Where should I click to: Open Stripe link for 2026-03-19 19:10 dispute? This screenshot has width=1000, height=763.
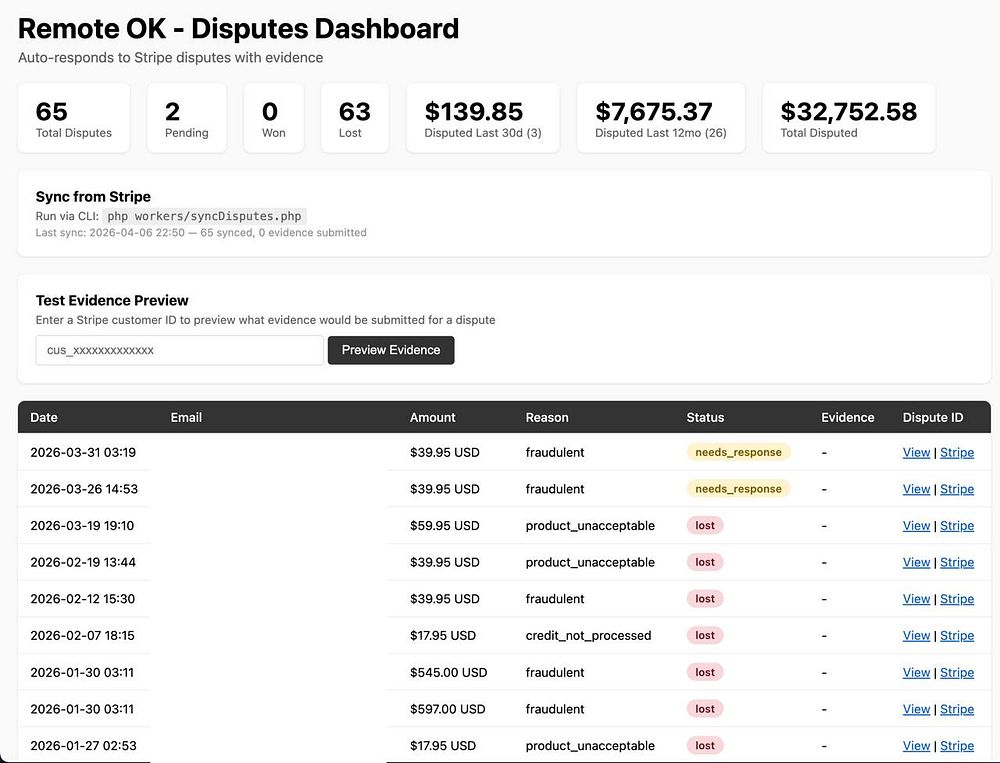(x=957, y=526)
